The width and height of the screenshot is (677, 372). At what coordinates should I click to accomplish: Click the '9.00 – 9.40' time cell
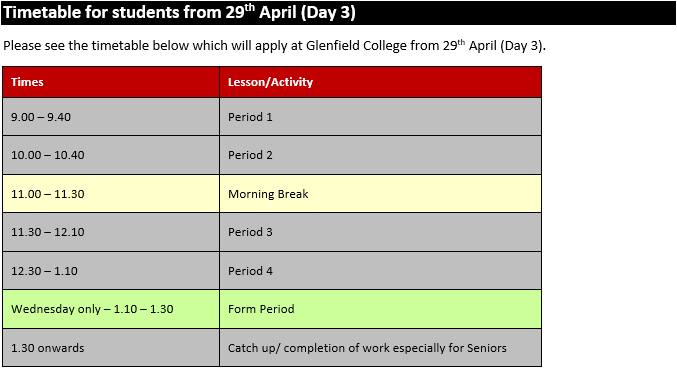(111, 117)
